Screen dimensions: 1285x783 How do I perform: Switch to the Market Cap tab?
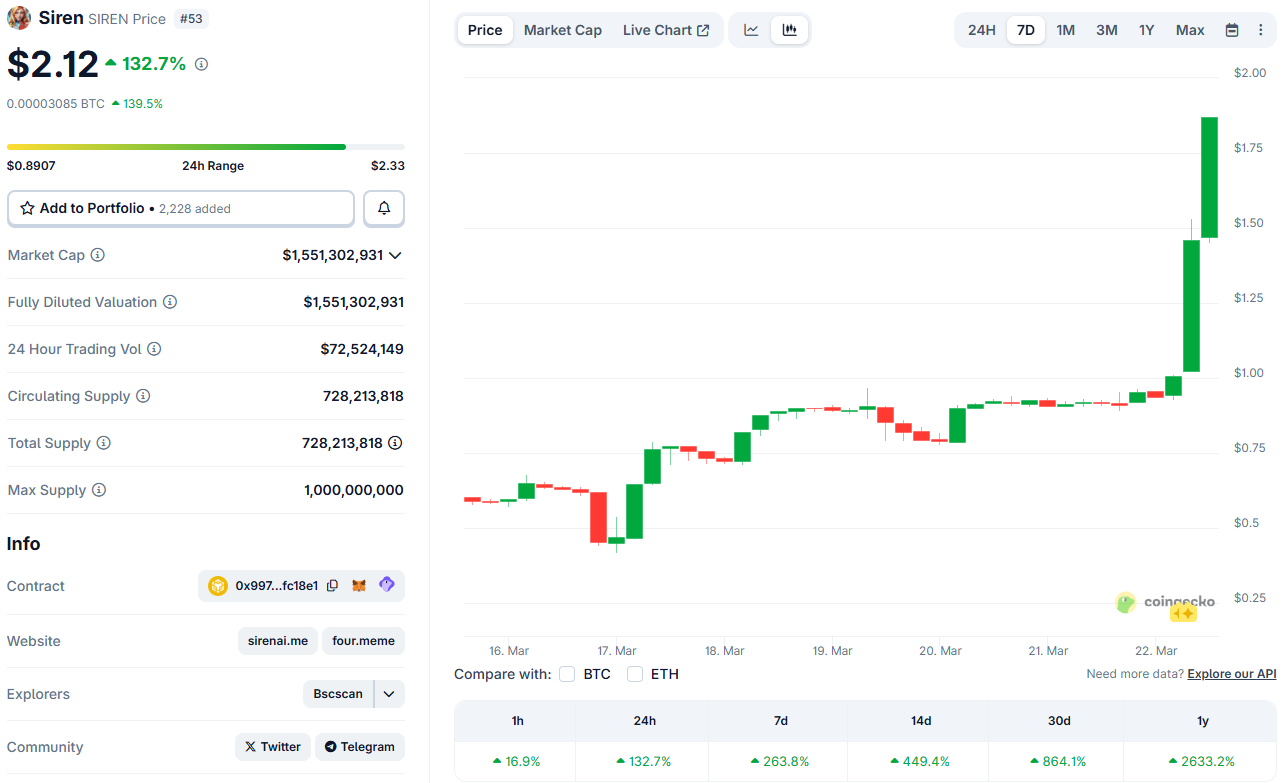[562, 30]
